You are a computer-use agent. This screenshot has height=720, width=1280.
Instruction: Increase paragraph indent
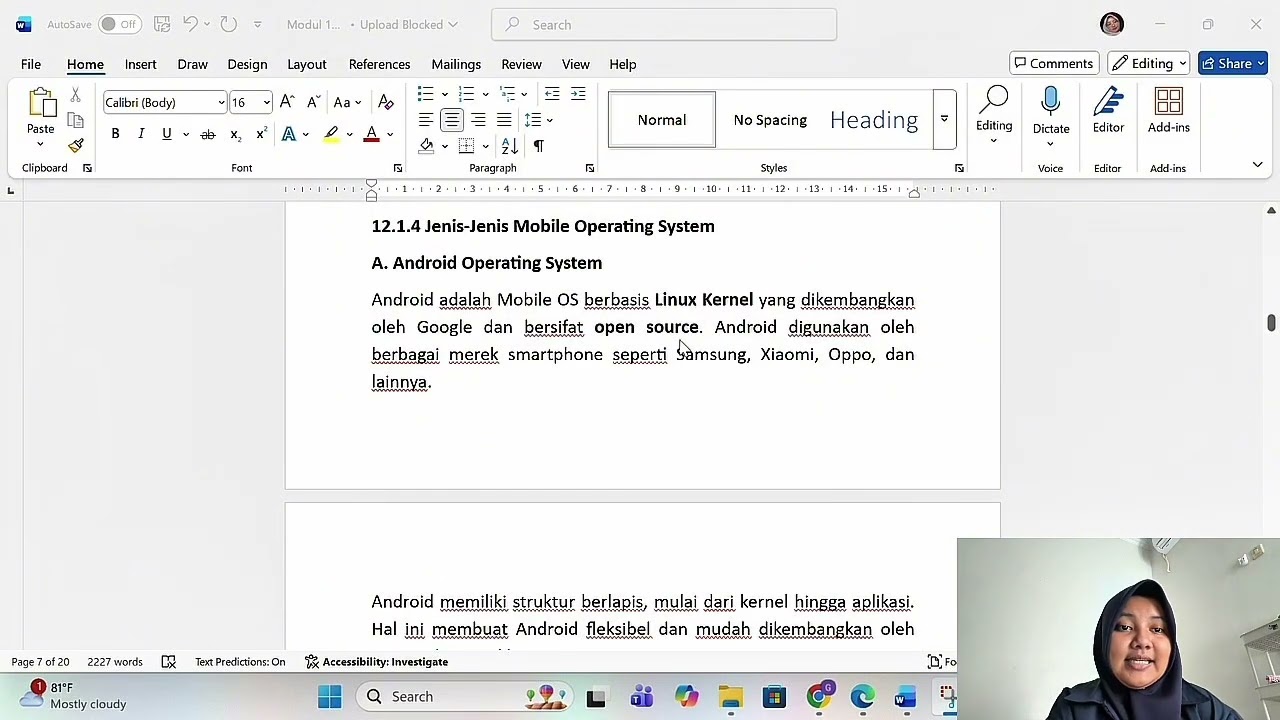[578, 94]
